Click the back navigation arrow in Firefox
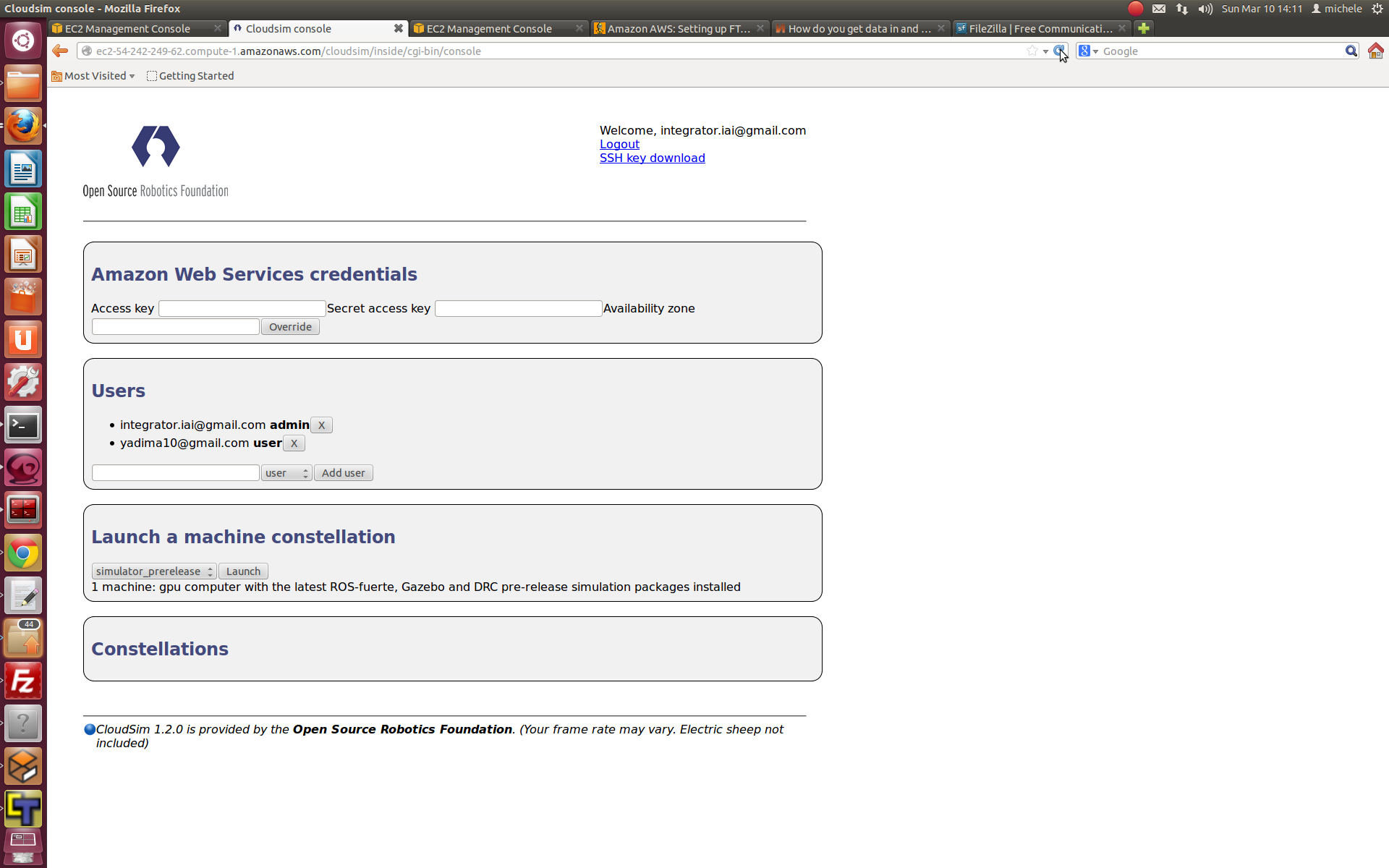 coord(59,51)
